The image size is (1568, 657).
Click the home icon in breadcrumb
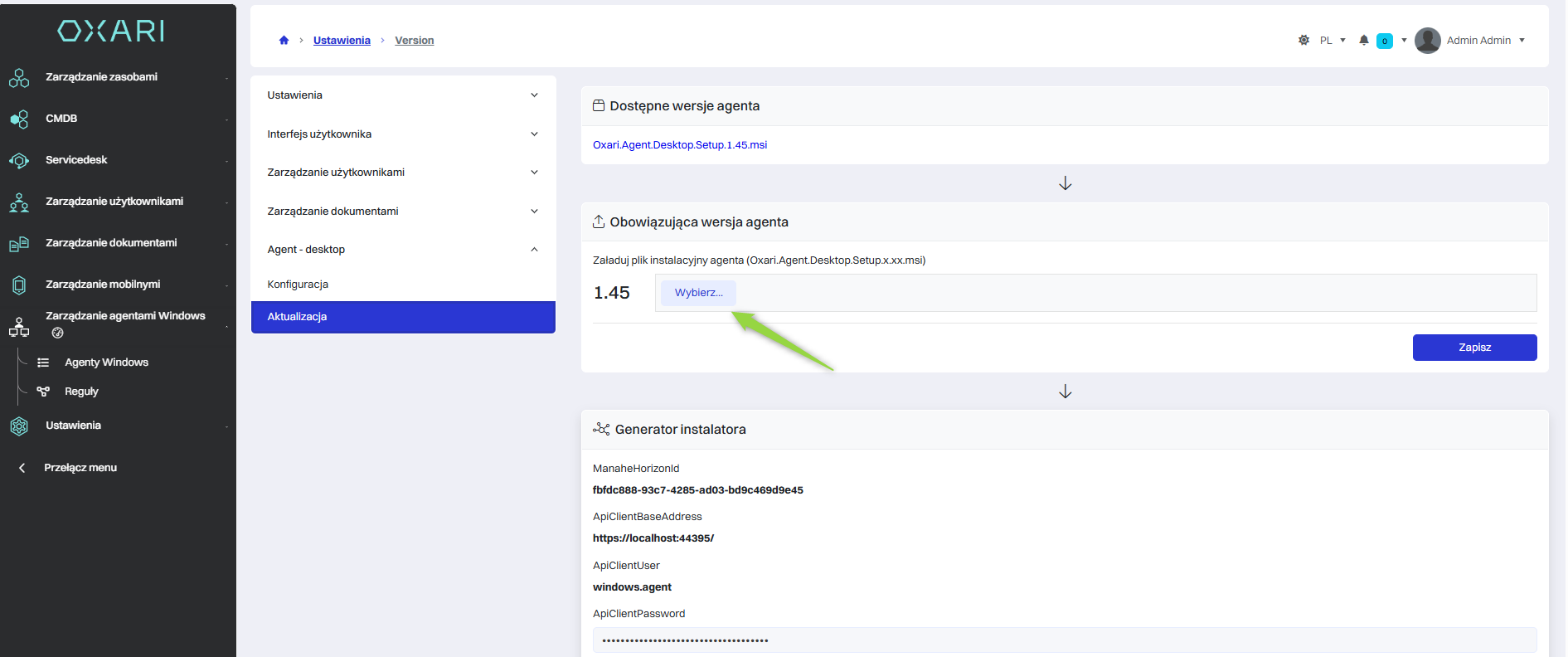[284, 40]
